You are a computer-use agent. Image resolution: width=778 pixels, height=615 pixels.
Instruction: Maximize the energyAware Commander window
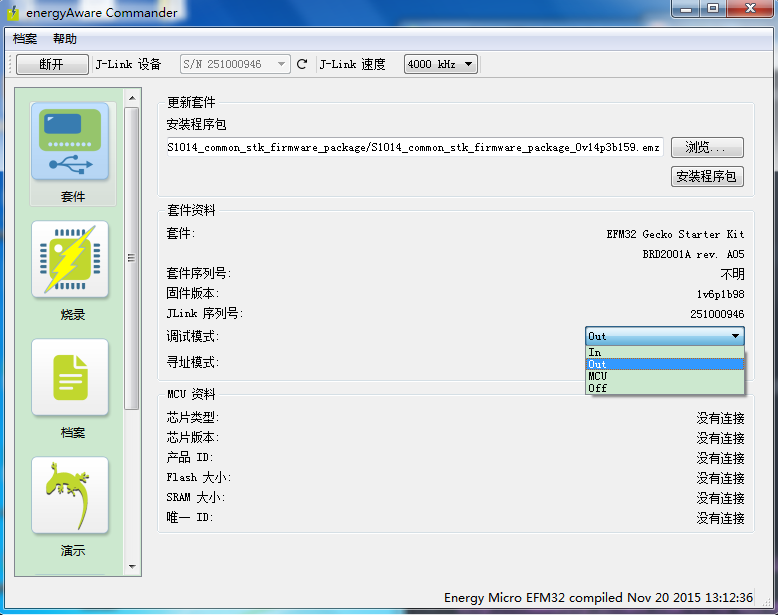(x=713, y=9)
